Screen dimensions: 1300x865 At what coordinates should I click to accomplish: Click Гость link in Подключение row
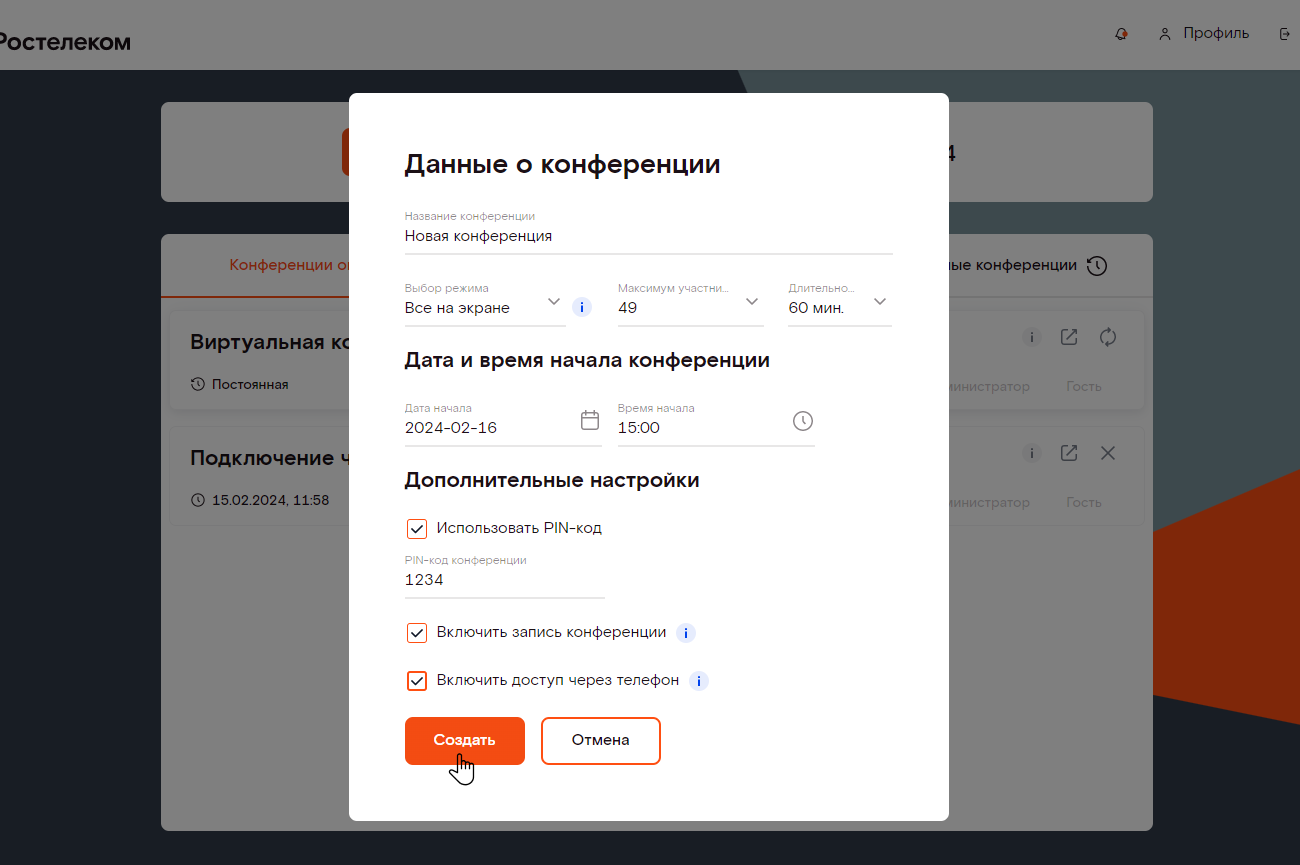coord(1084,502)
